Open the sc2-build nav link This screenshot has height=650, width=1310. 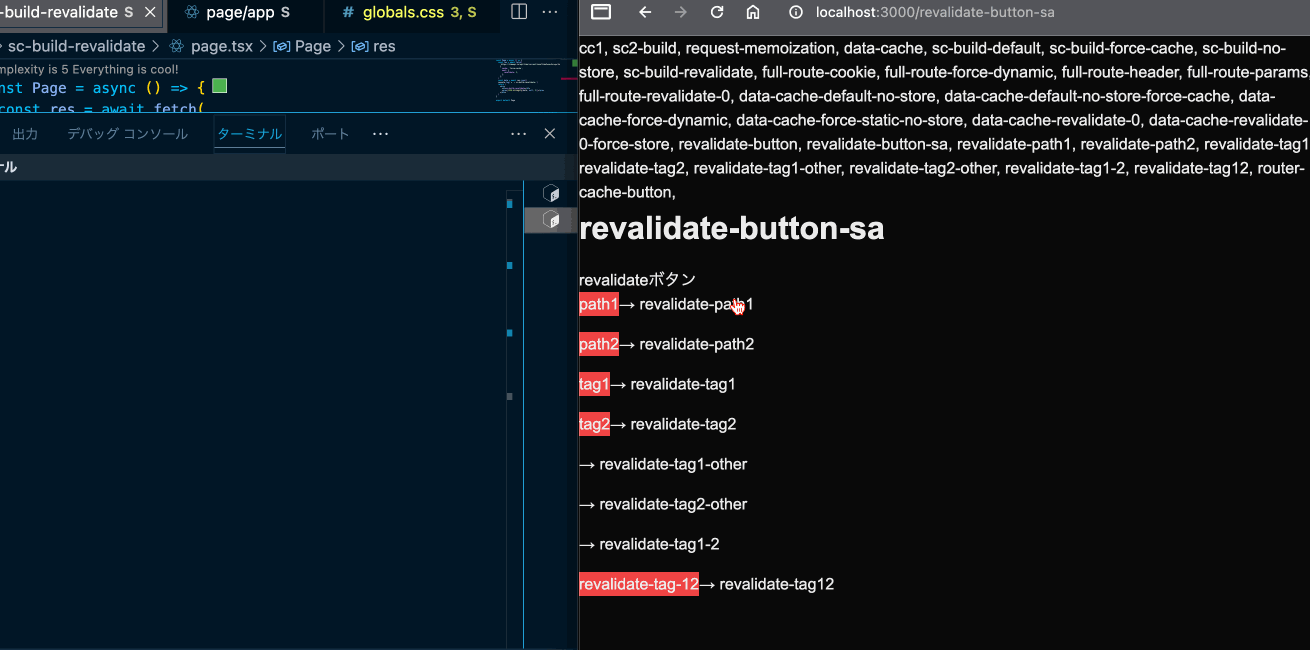646,48
